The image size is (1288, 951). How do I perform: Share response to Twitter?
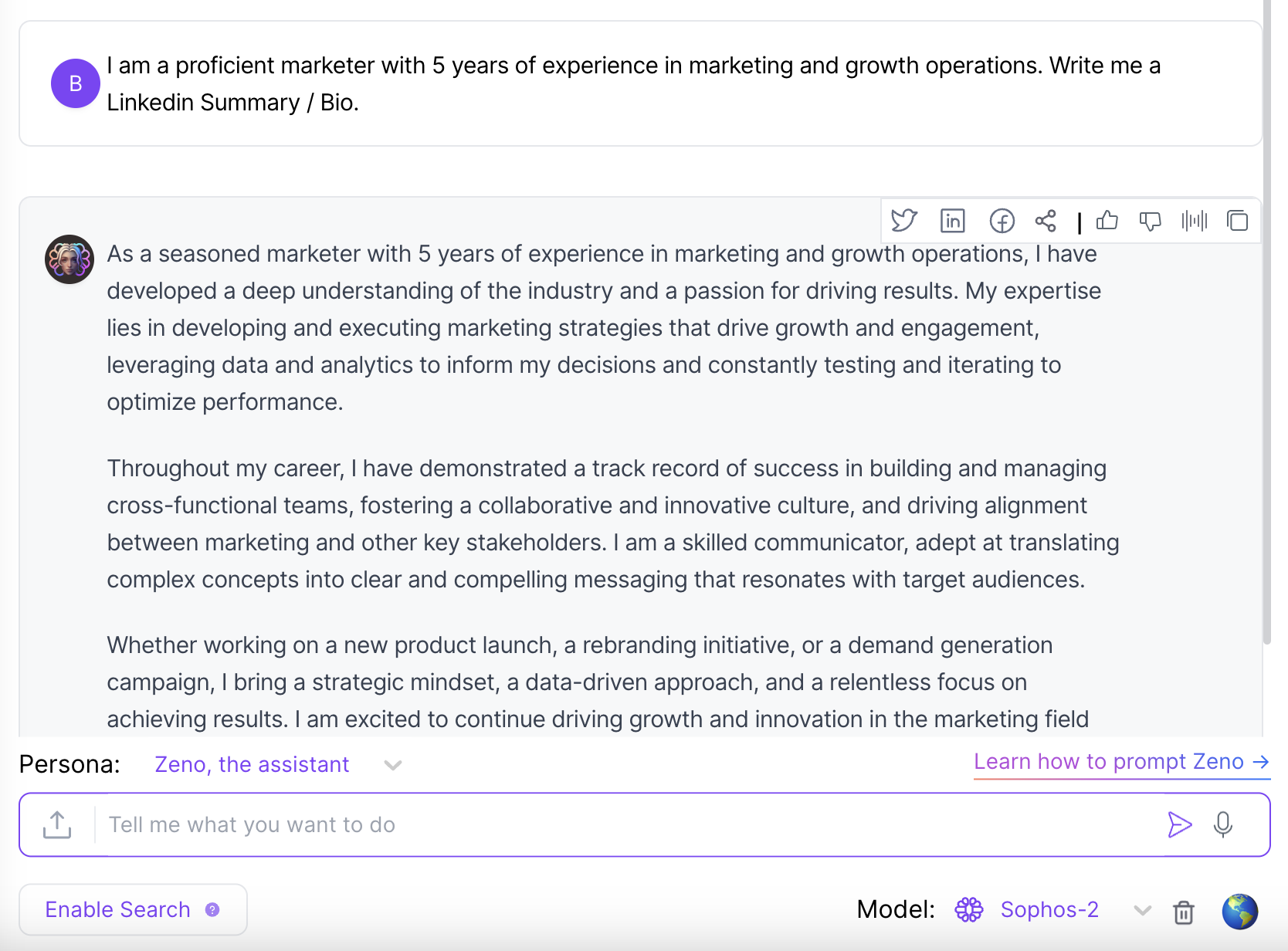[904, 221]
